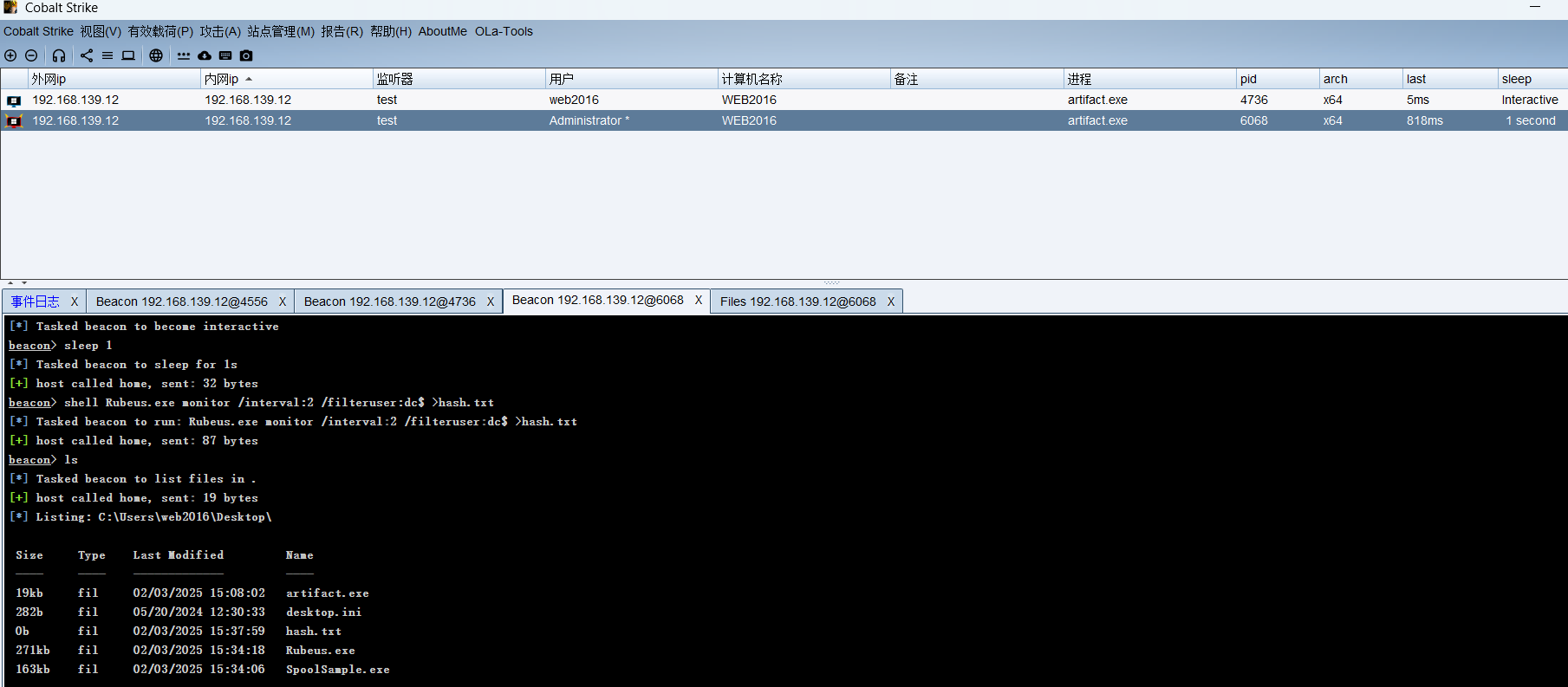The width and height of the screenshot is (1568, 687).
Task: Minimize the Cobalt Strike window
Action: 1535,8
